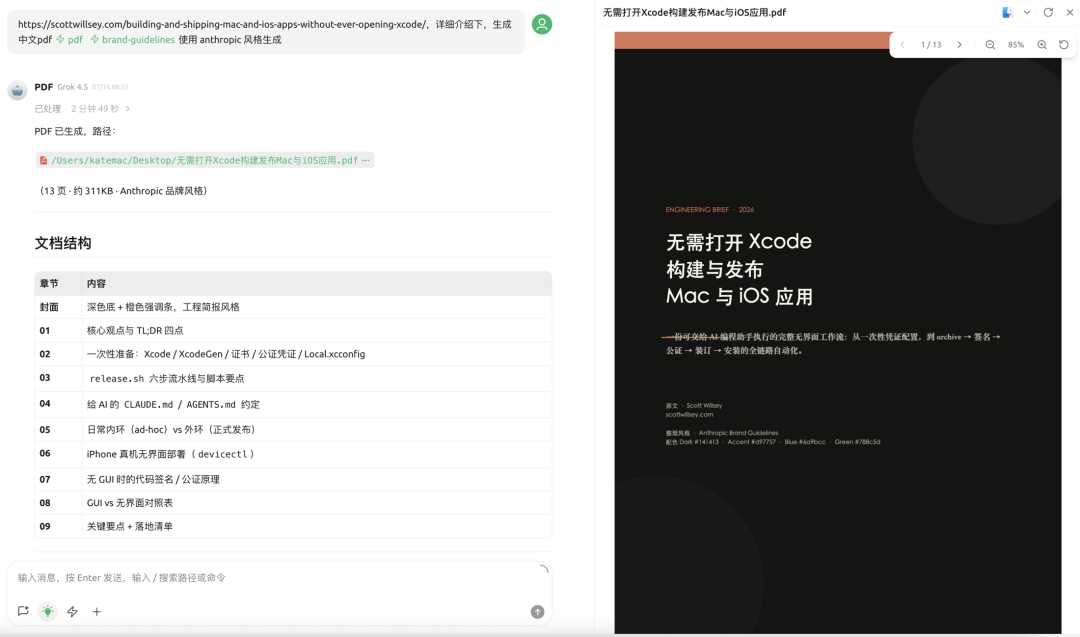This screenshot has width=1080, height=637.
Task: Open the more options dots beside file path
Action: pyautogui.click(x=366, y=160)
